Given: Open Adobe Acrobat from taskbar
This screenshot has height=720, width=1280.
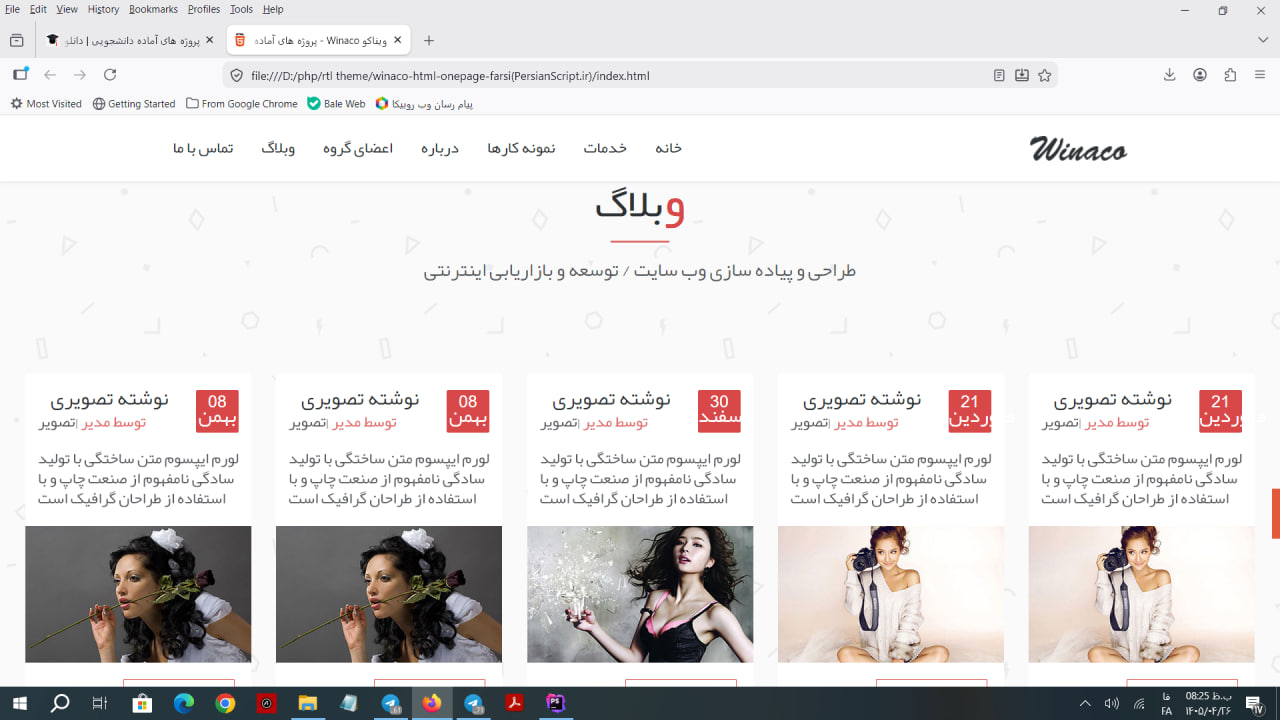Looking at the screenshot, I should (x=514, y=704).
